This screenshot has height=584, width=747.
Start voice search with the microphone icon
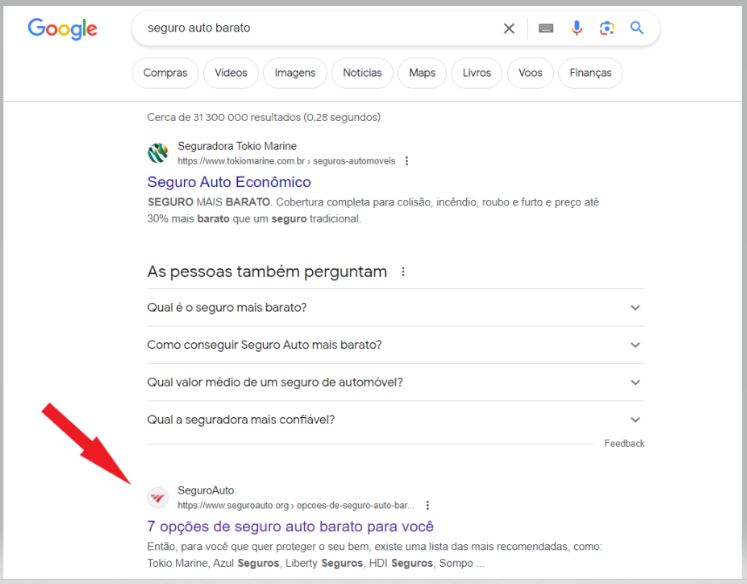(576, 28)
